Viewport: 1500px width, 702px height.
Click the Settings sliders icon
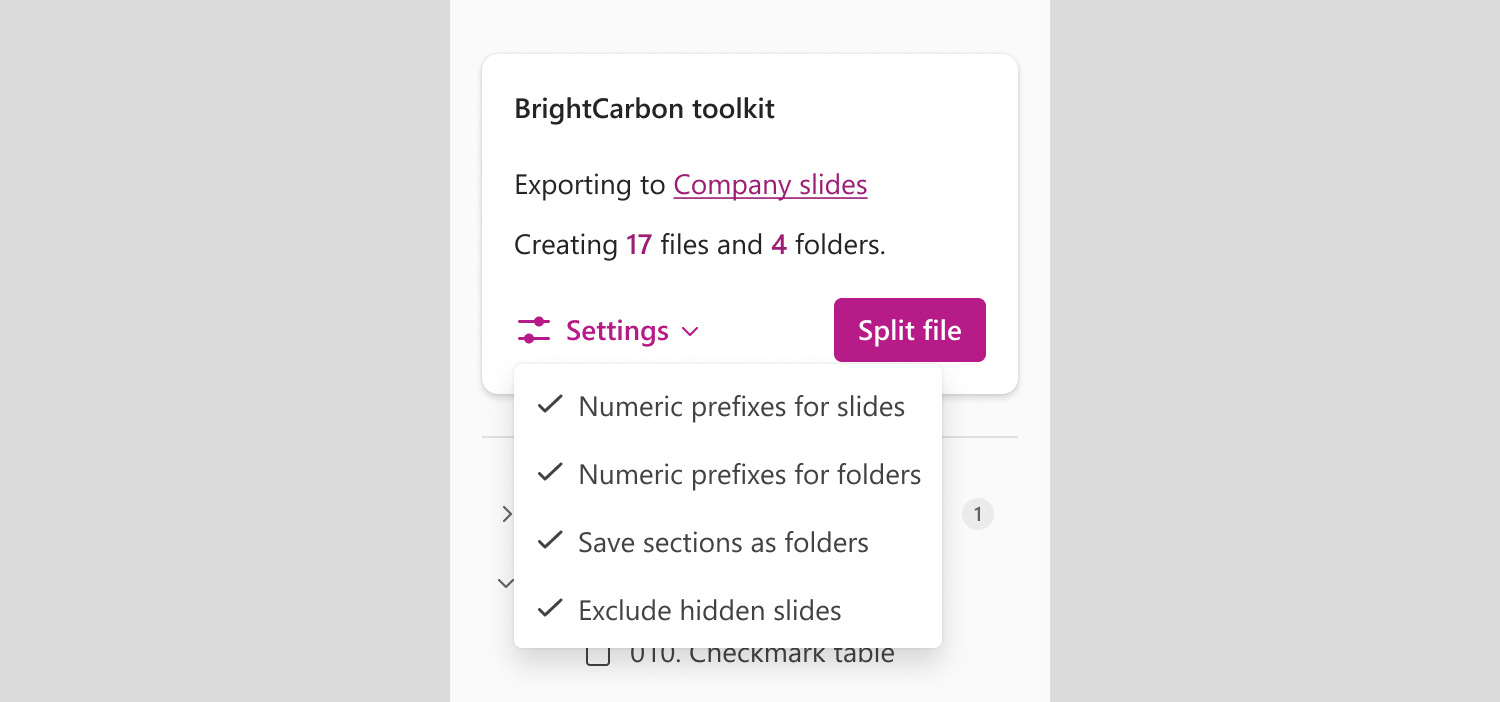pos(534,330)
